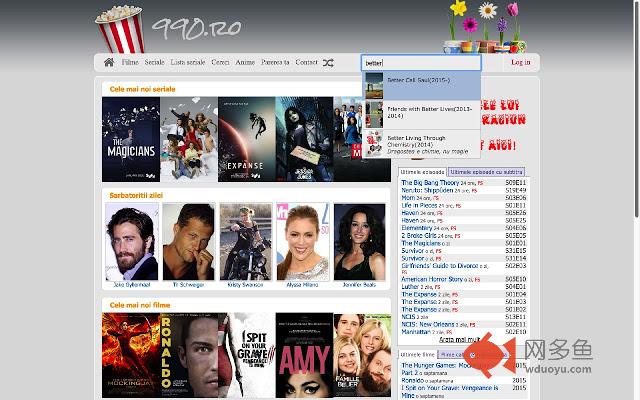640x400 pixels.
Task: Switch to Ultimele episoade cu subtitra tab
Action: click(x=486, y=172)
